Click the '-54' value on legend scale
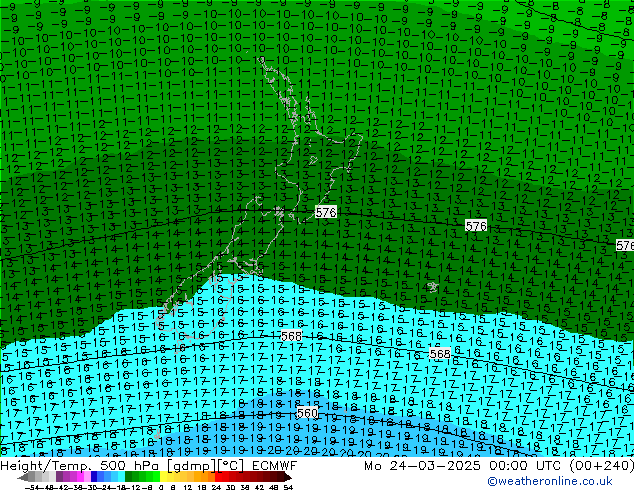This screenshot has width=634, height=490. 32,488
